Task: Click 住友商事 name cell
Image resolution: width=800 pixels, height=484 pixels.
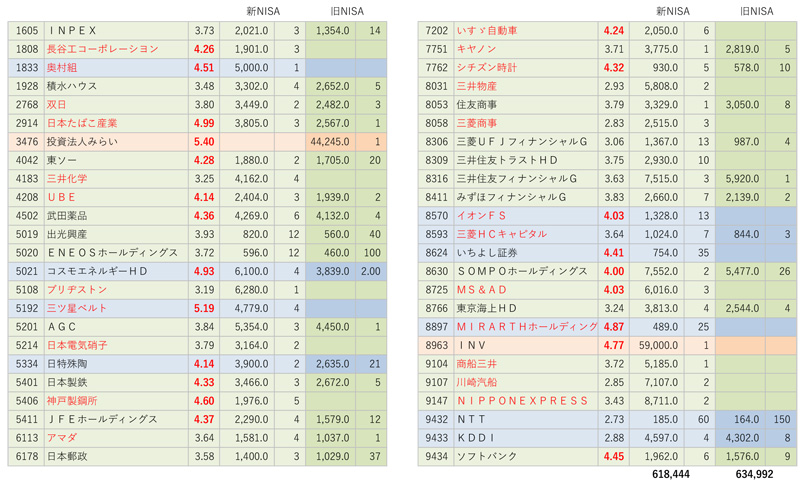Action: (526, 105)
